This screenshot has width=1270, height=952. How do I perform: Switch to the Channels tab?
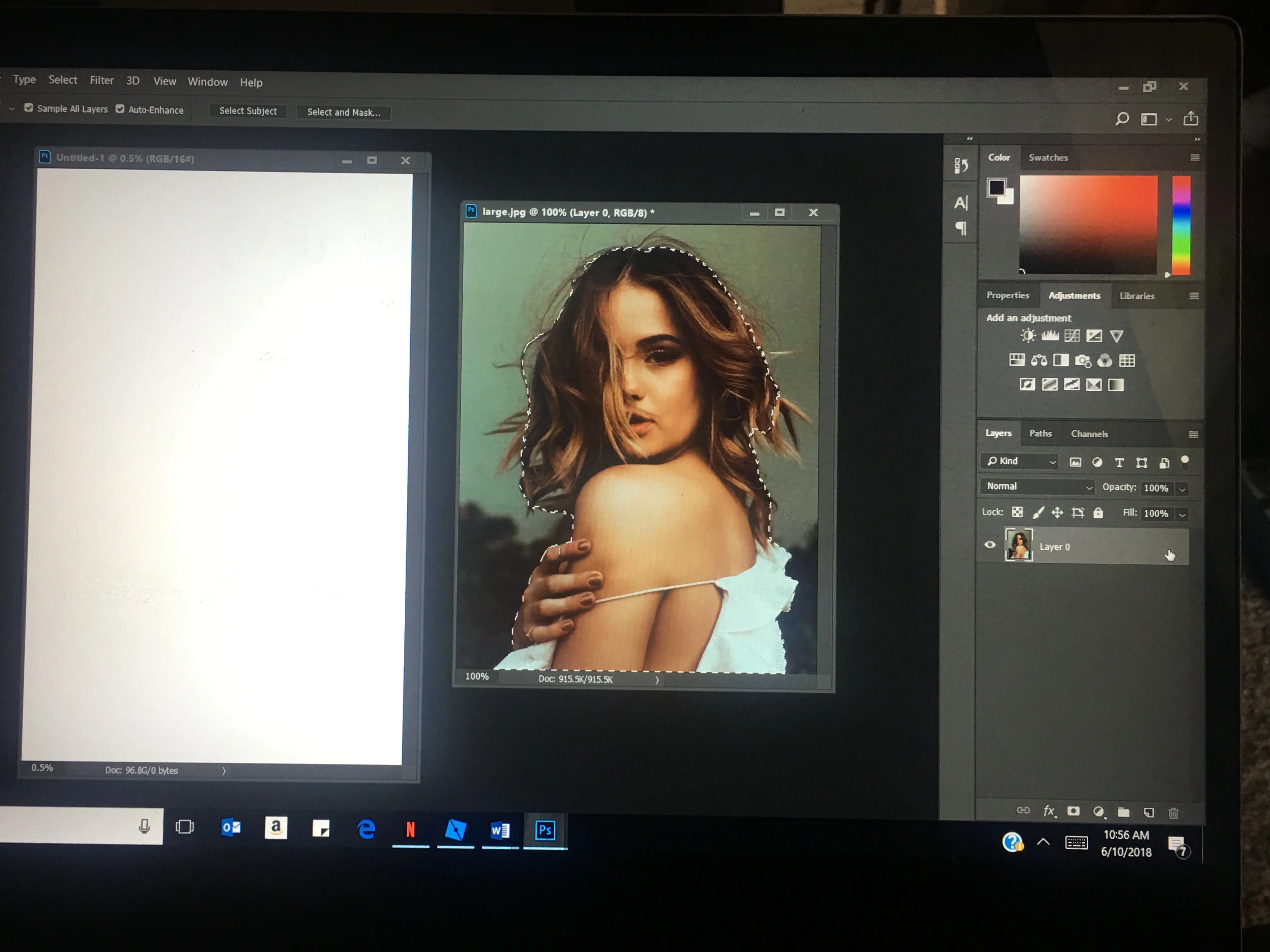pyautogui.click(x=1089, y=434)
